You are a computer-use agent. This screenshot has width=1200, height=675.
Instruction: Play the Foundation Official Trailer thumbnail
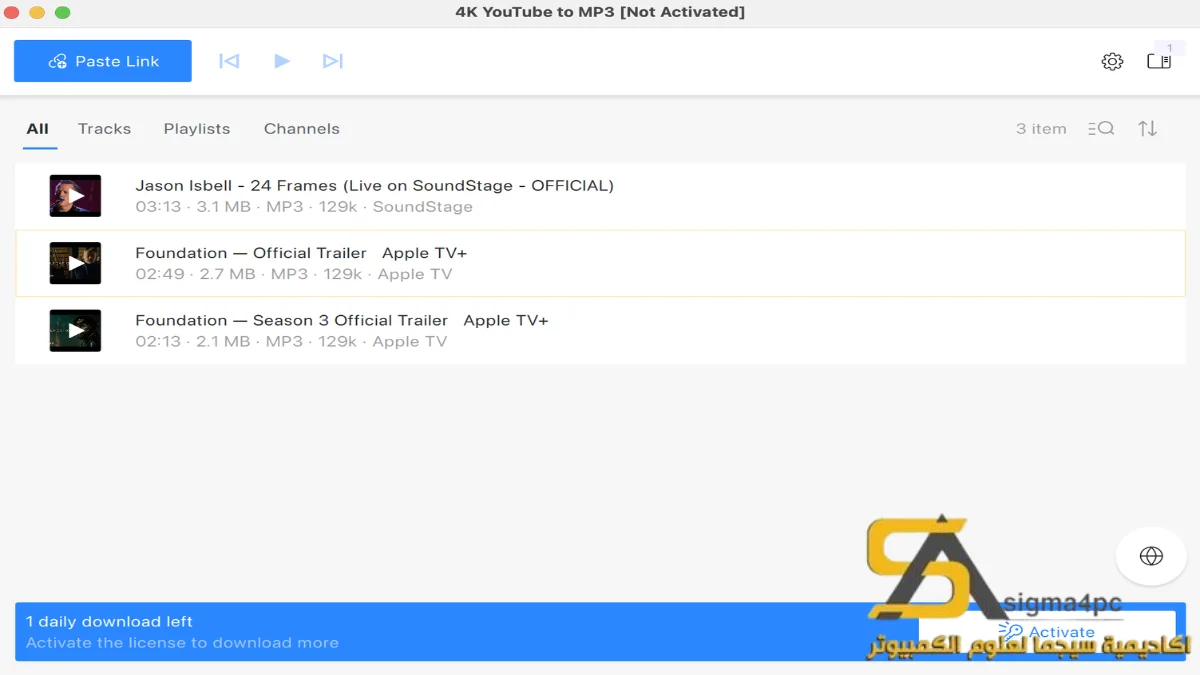[x=76, y=263]
